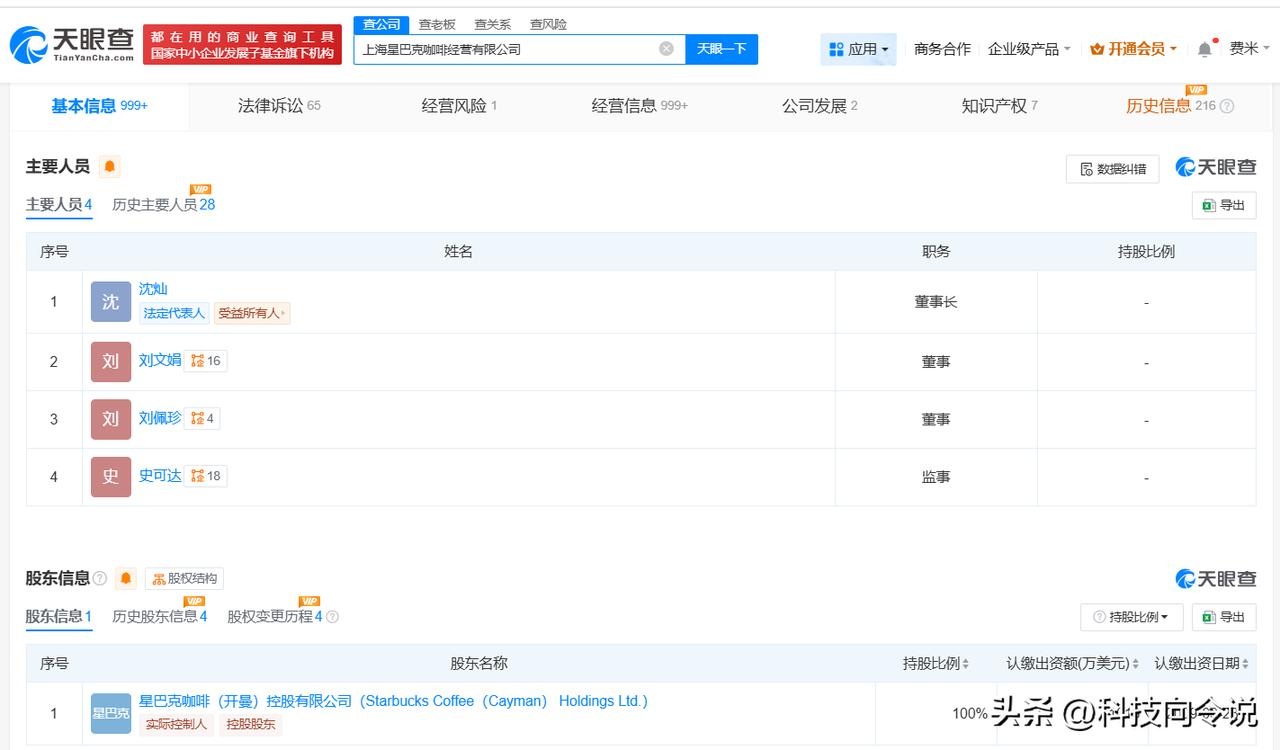Export the 主要人员 table via 导出
Image resolution: width=1280 pixels, height=750 pixels.
tap(1224, 205)
